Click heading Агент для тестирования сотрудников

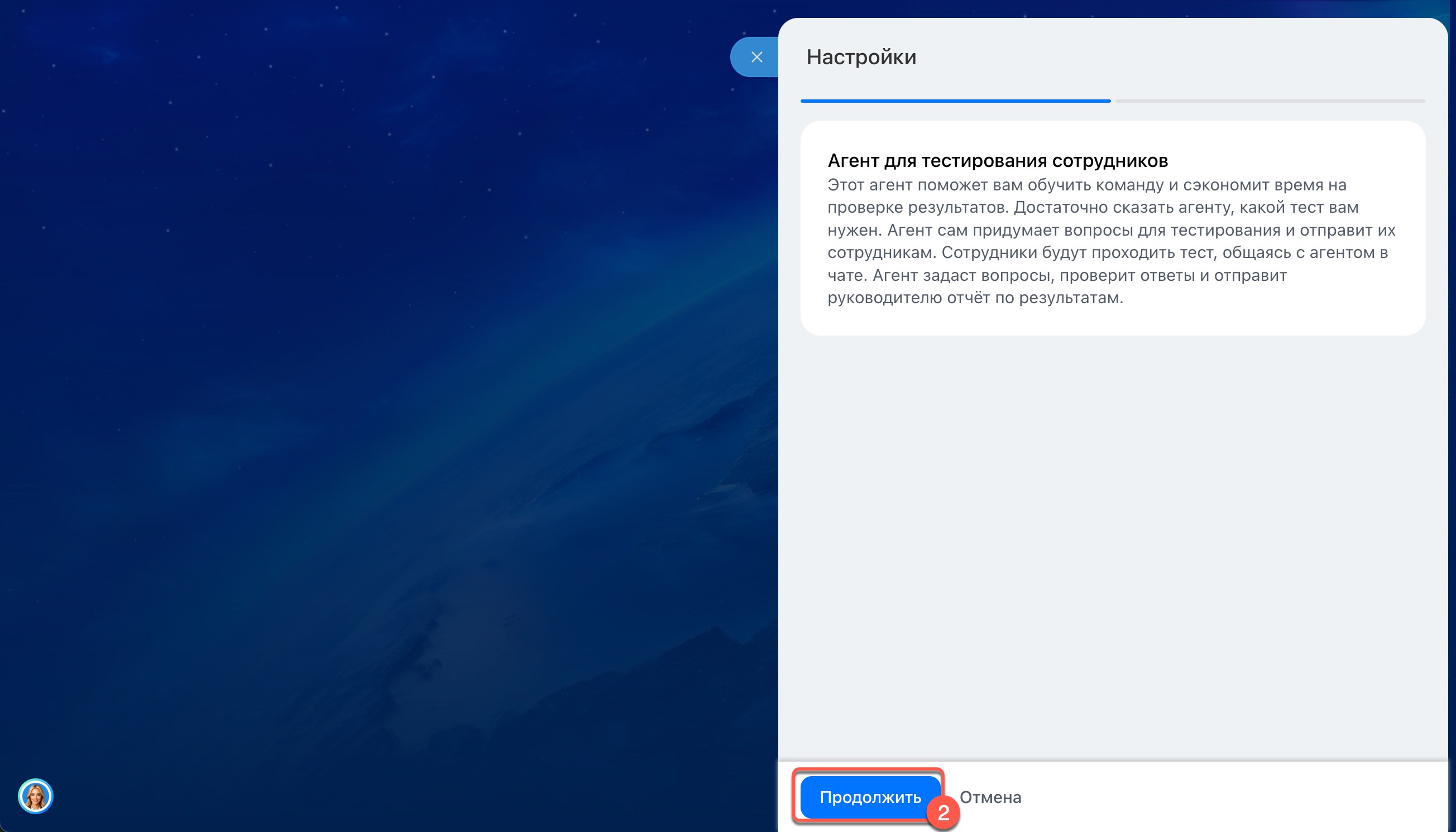tap(997, 161)
